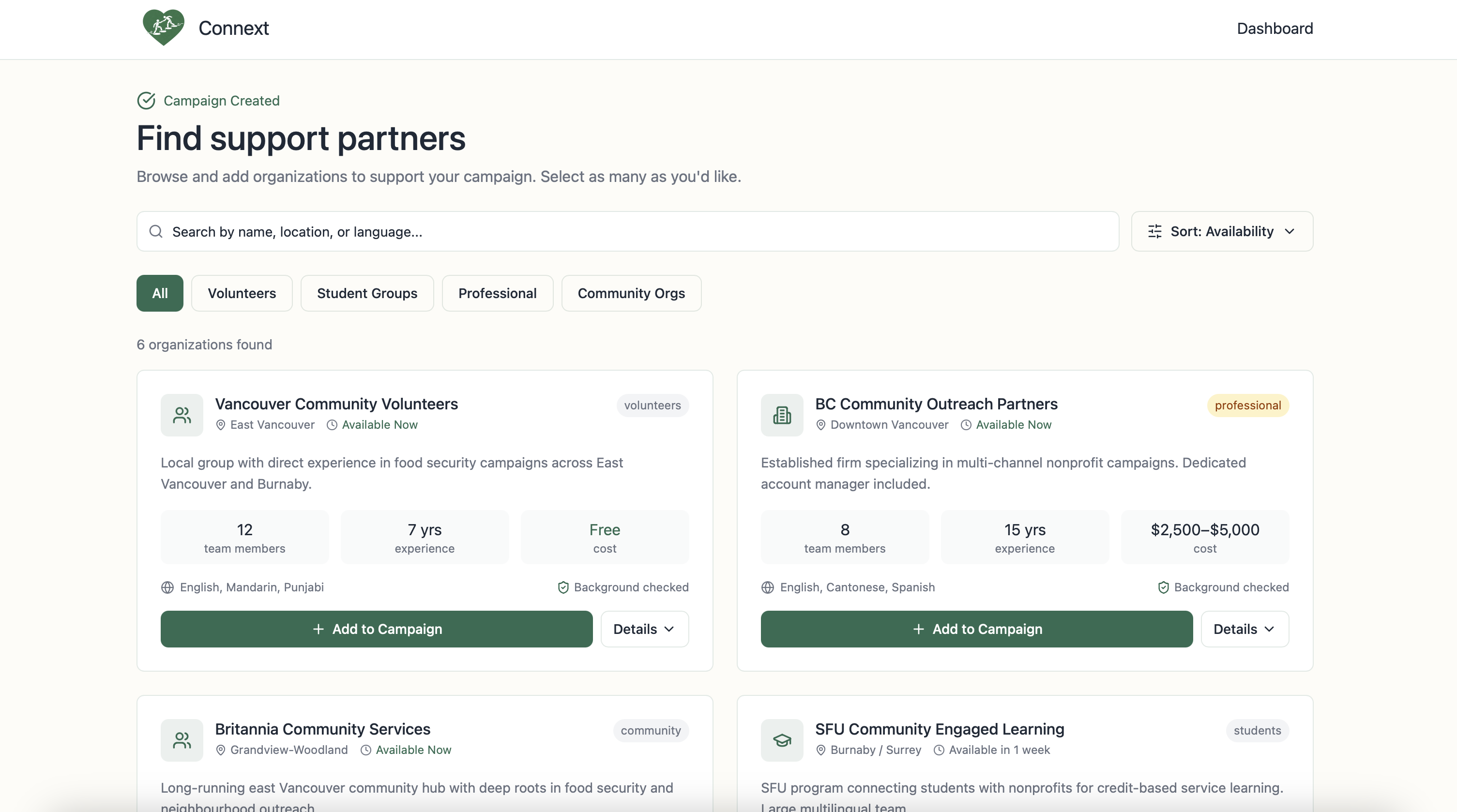Add BC Community Outreach Partners to campaign

[x=976, y=629]
